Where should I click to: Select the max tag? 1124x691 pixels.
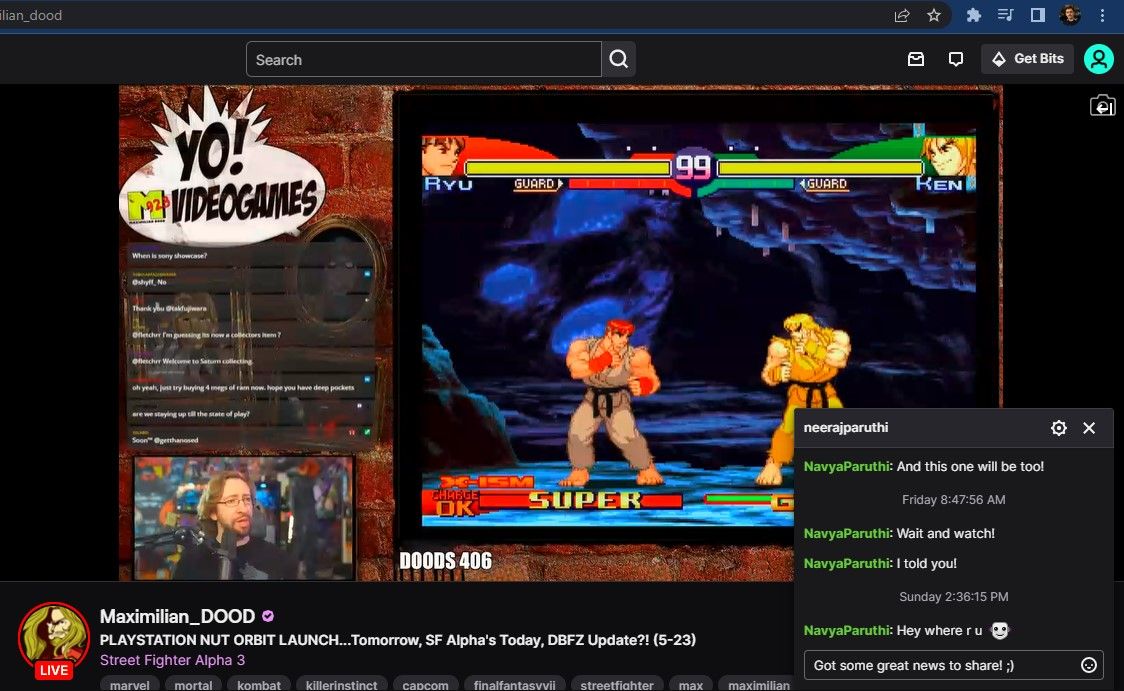coord(691,685)
